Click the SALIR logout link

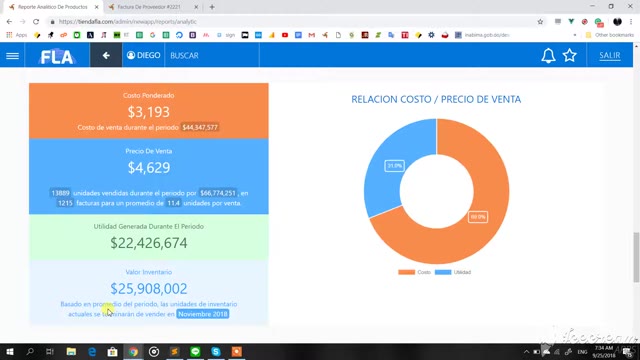click(x=609, y=56)
